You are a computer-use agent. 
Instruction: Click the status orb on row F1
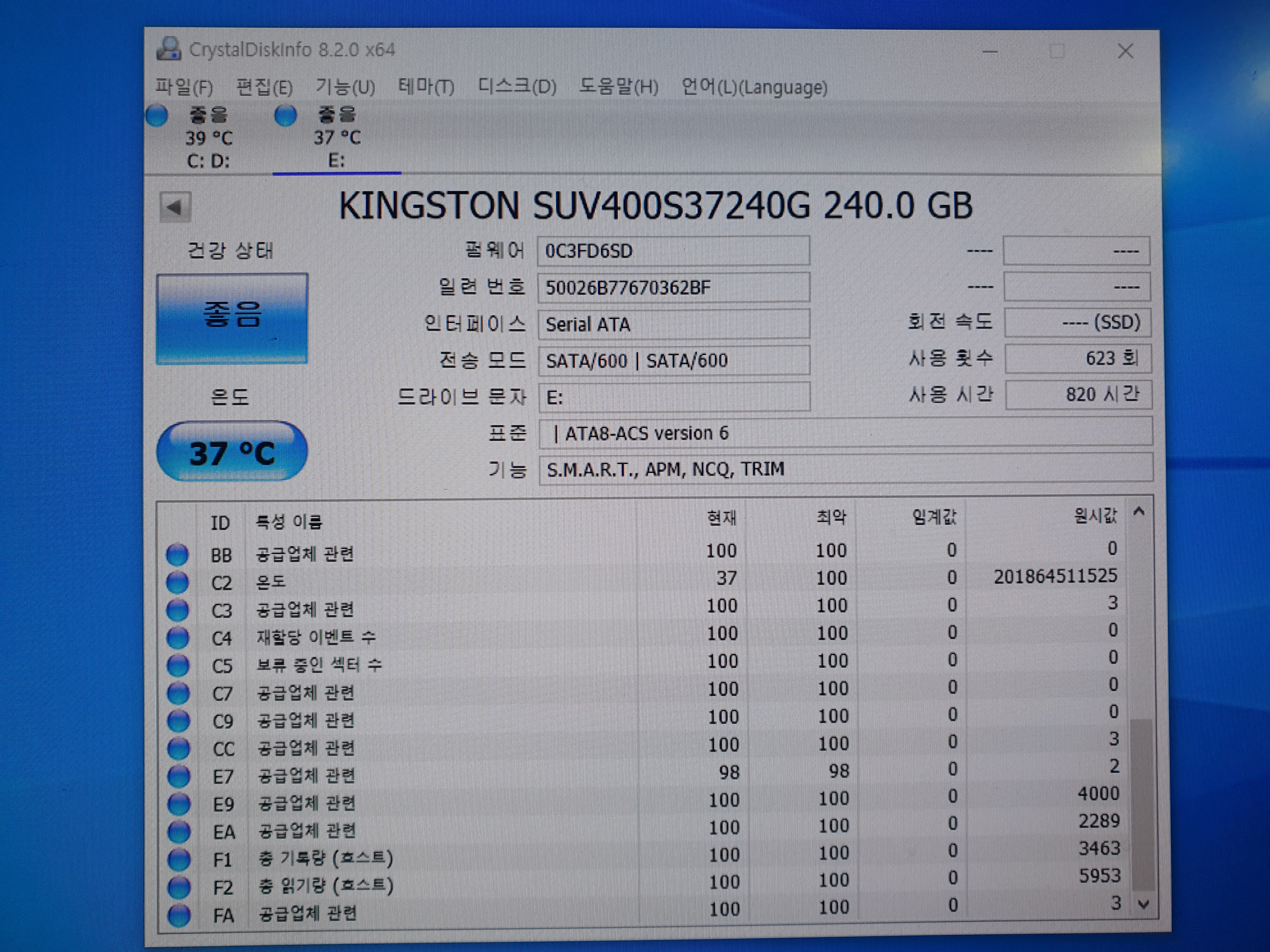(179, 860)
